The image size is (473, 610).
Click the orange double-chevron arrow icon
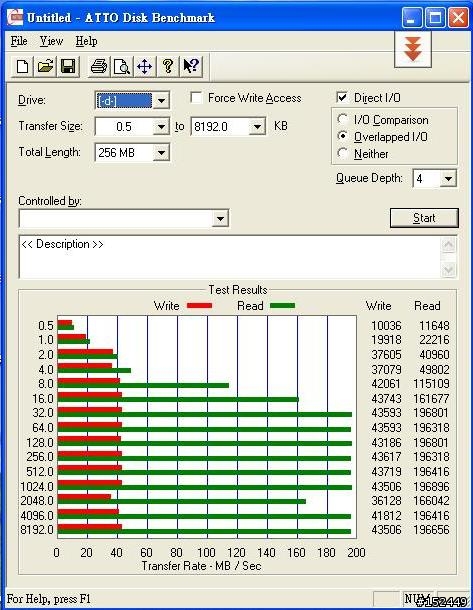click(413, 49)
